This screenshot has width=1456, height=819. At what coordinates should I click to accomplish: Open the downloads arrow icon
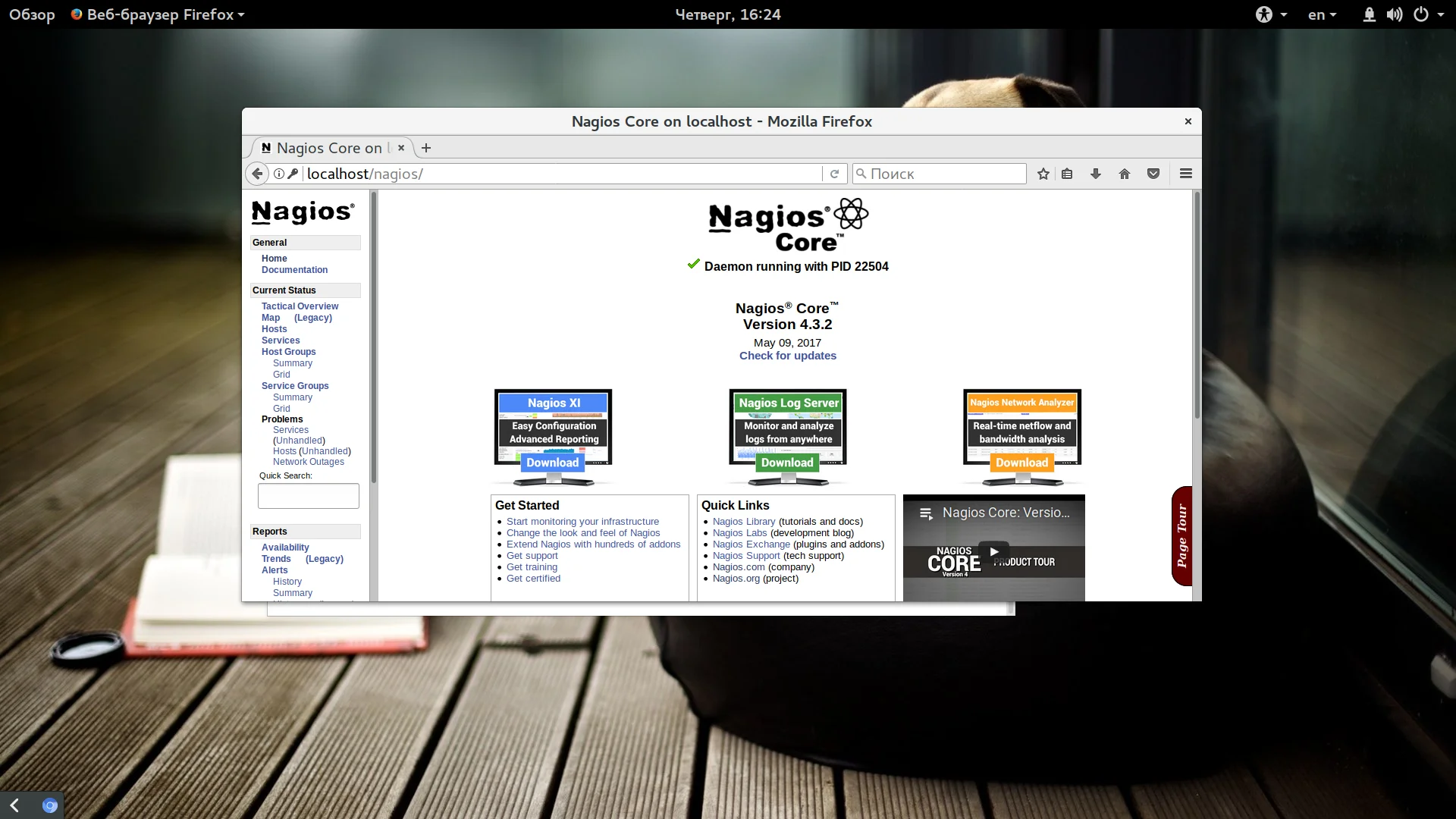pyautogui.click(x=1096, y=174)
